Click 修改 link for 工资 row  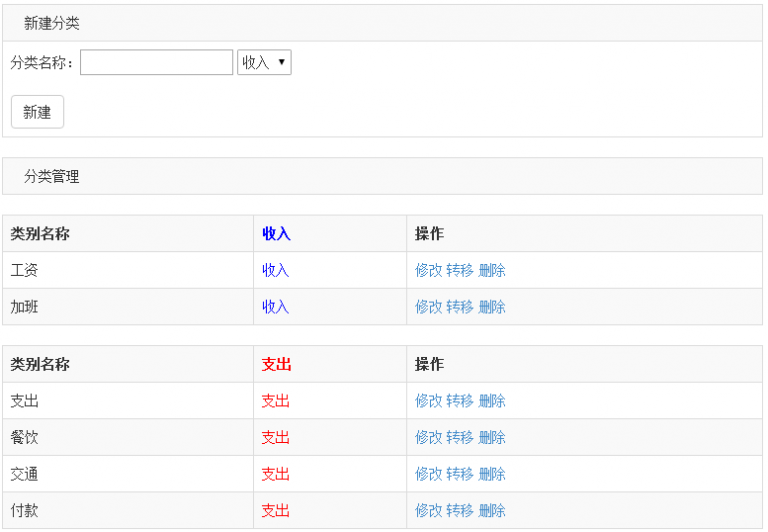[x=428, y=270]
